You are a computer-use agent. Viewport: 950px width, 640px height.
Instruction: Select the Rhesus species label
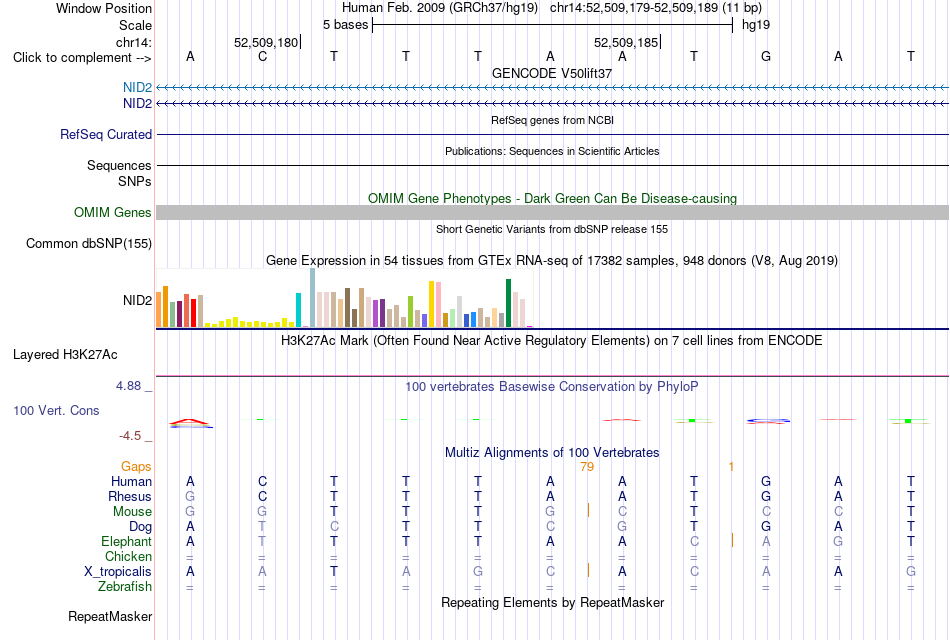coord(130,496)
